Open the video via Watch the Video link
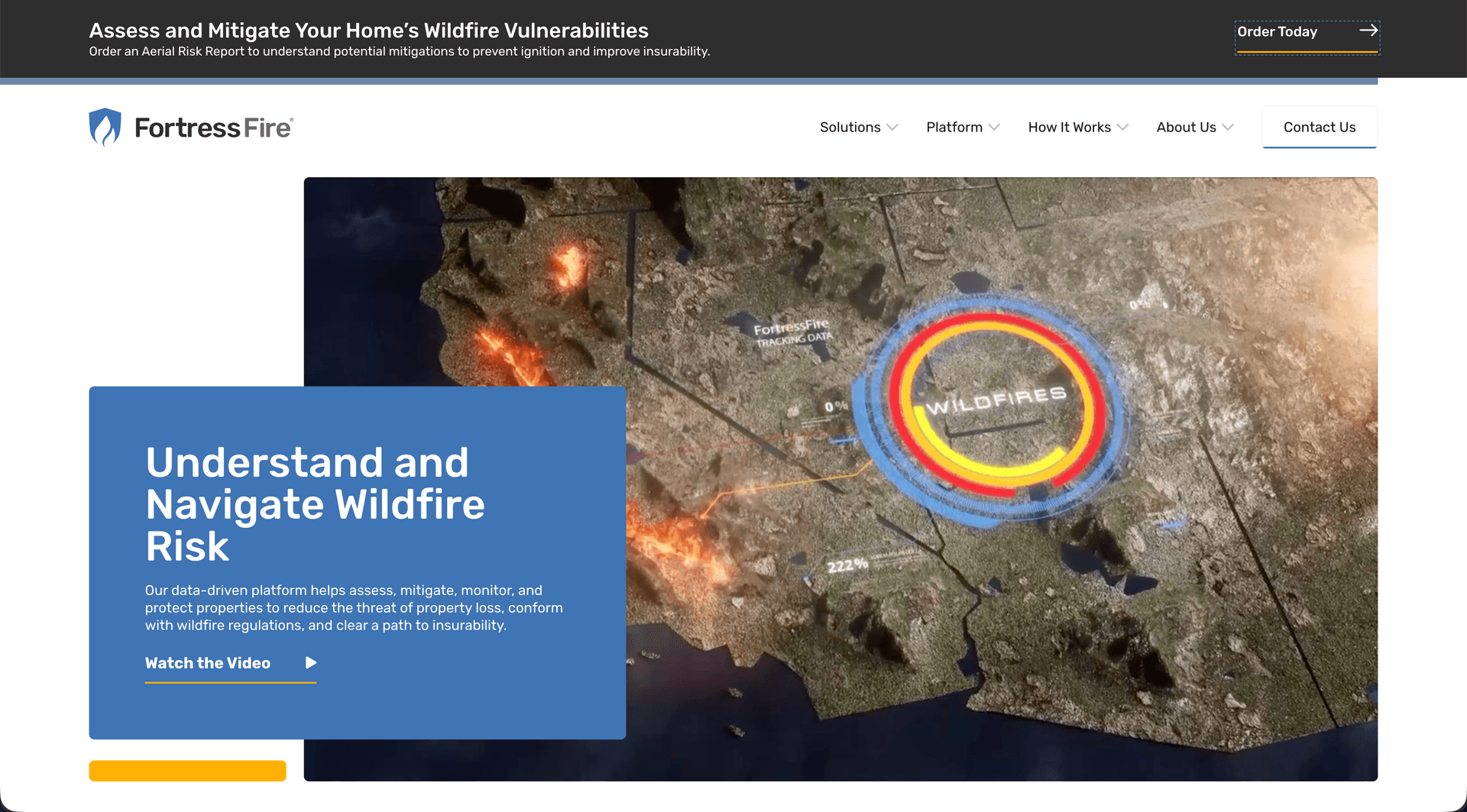This screenshot has height=812, width=1467. (x=207, y=663)
